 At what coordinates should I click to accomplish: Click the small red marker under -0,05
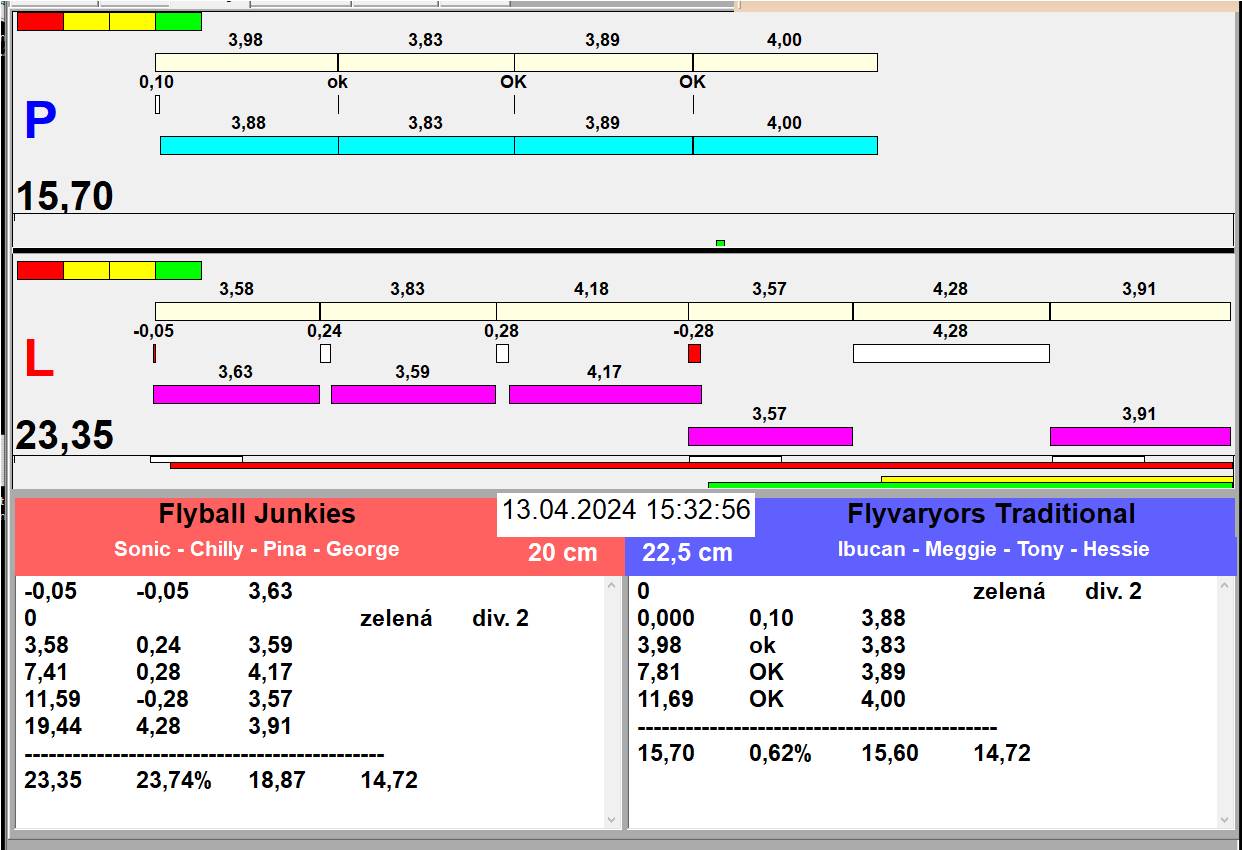[154, 353]
